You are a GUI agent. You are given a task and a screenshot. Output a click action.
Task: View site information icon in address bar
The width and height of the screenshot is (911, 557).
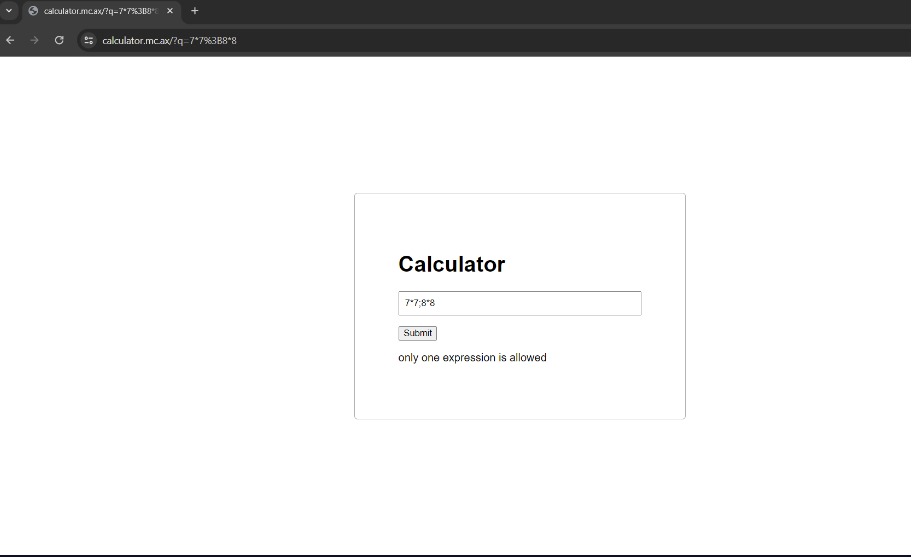click(88, 40)
